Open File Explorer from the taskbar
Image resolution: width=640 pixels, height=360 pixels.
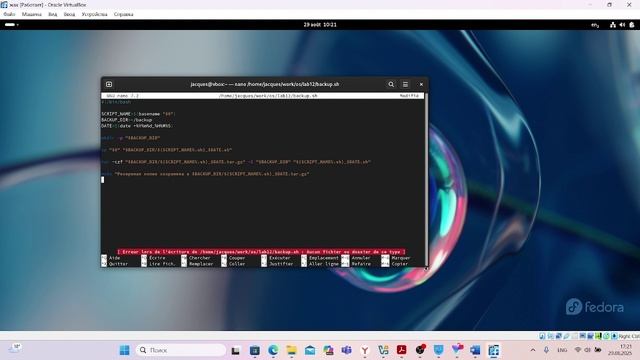click(291, 350)
